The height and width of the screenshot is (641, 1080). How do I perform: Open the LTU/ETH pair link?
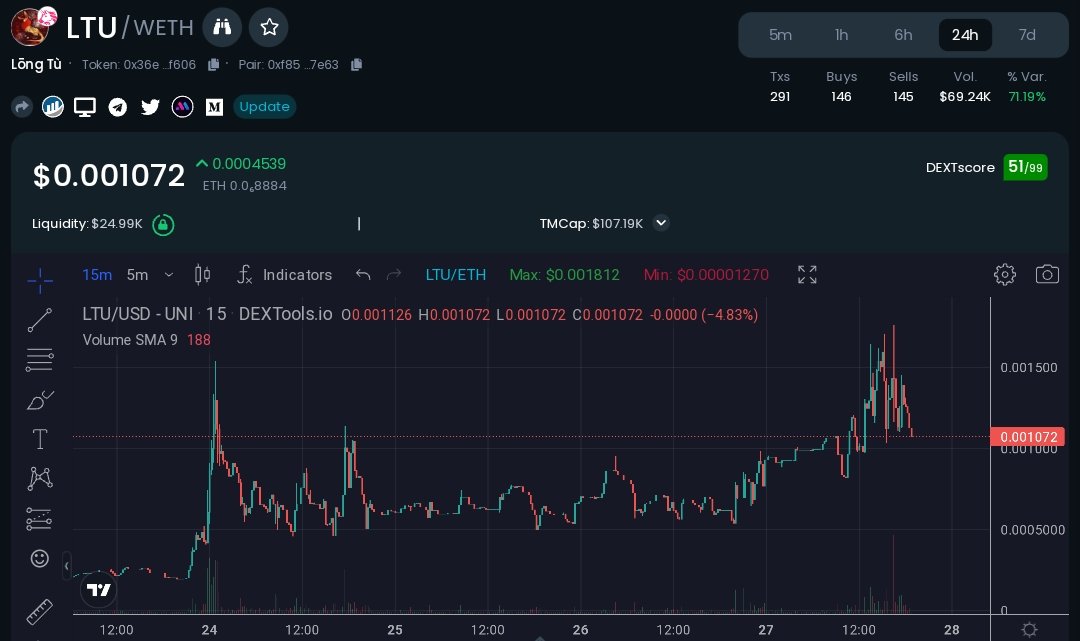[456, 275]
